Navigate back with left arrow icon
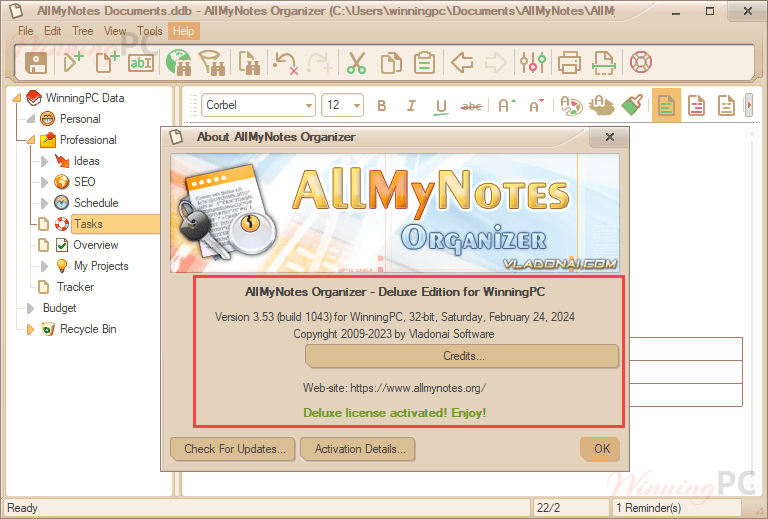 462,63
